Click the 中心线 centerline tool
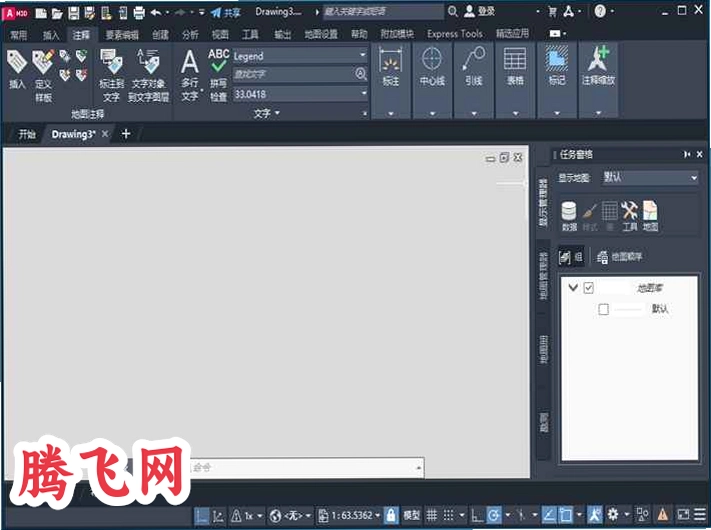 click(x=432, y=68)
